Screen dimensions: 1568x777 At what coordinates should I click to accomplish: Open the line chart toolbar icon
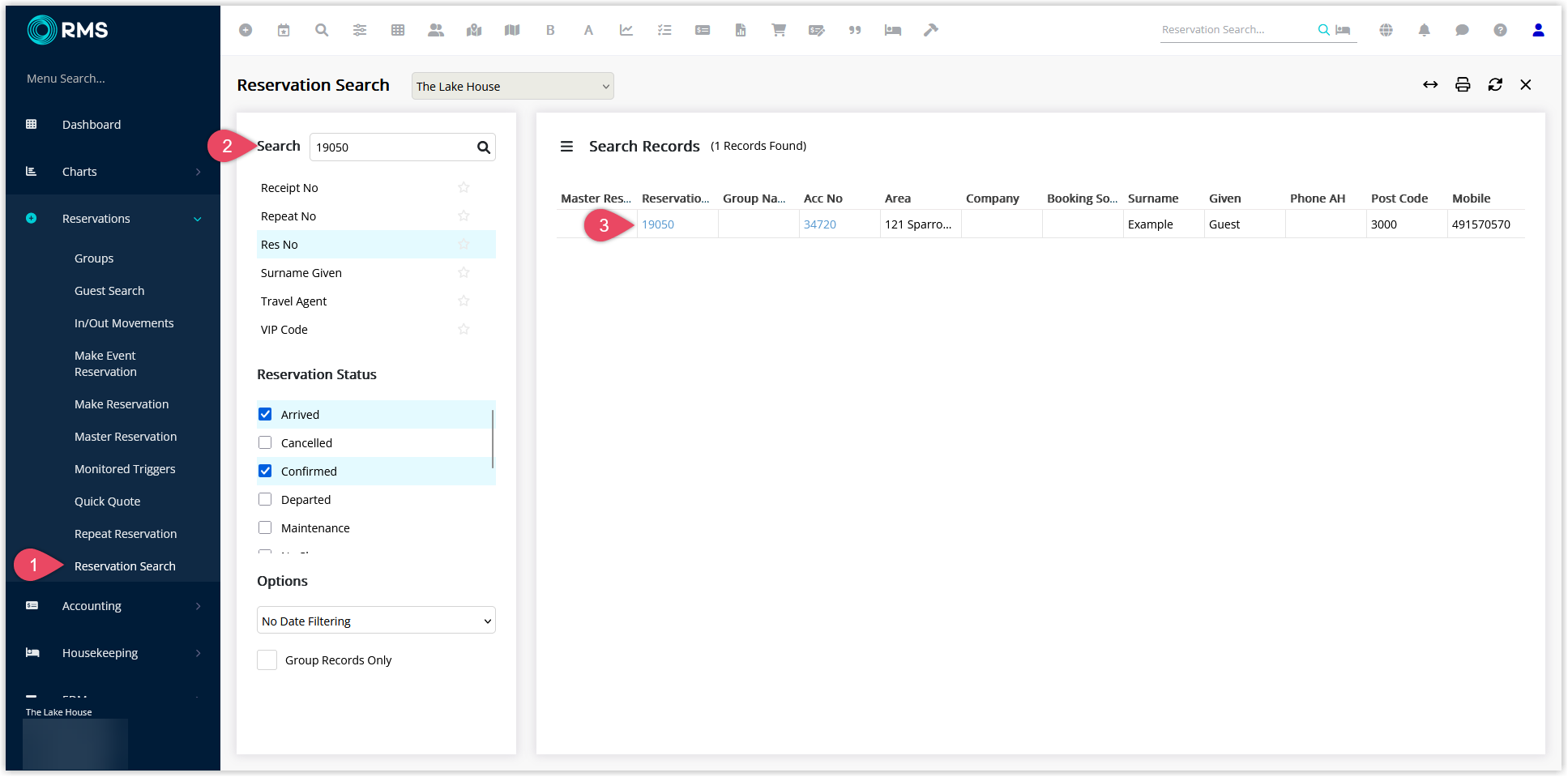tap(626, 30)
